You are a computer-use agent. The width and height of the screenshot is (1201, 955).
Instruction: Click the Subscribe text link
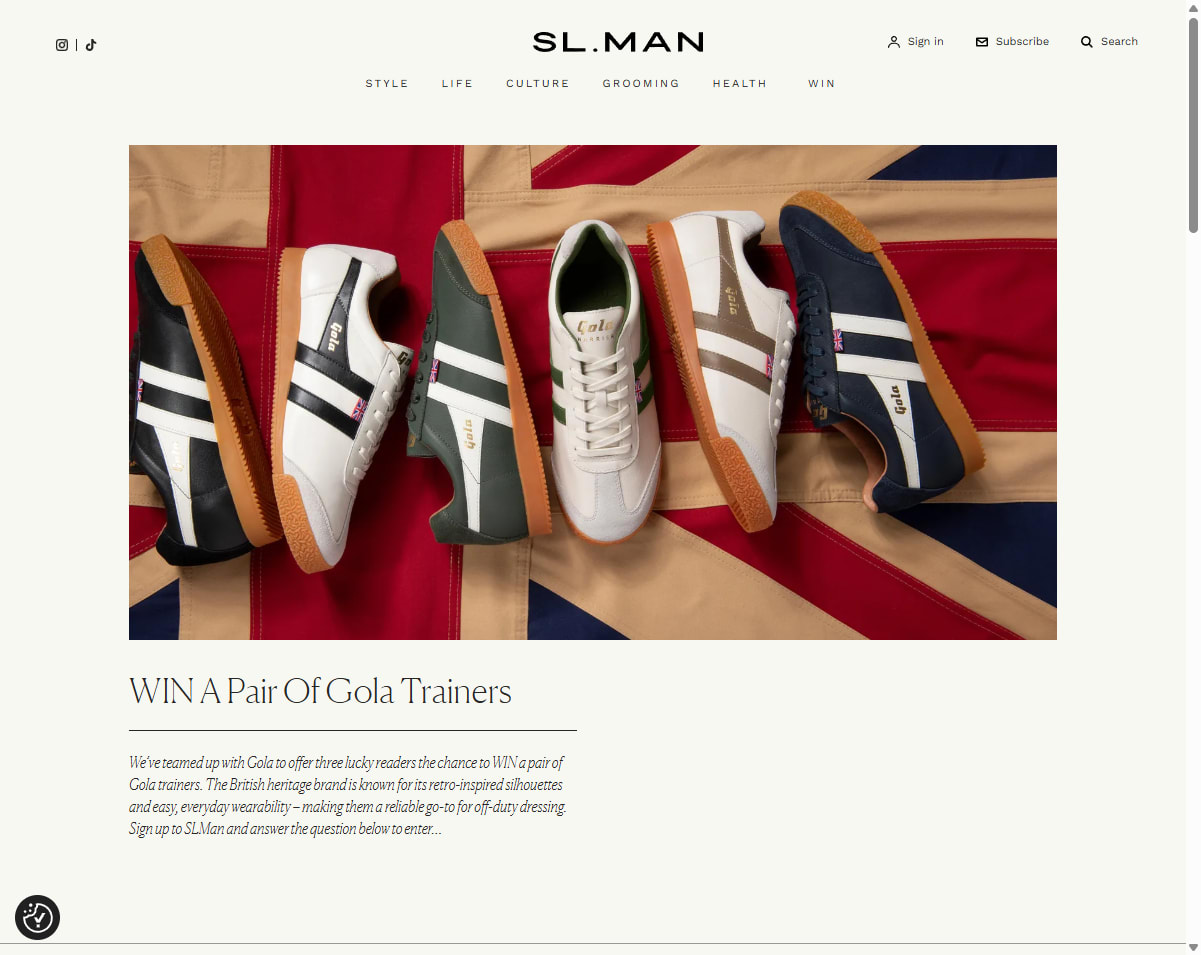tap(1022, 42)
